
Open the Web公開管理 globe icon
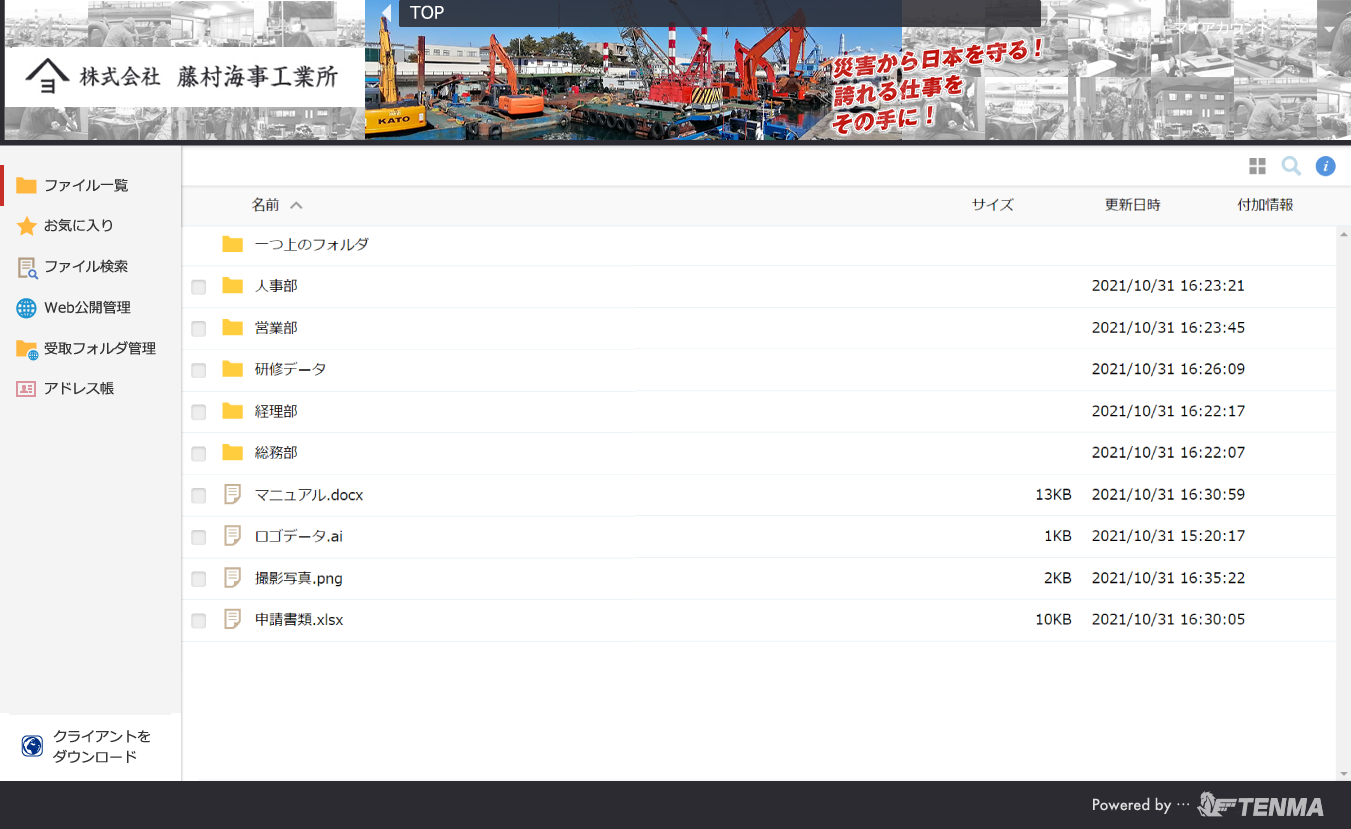click(x=26, y=308)
